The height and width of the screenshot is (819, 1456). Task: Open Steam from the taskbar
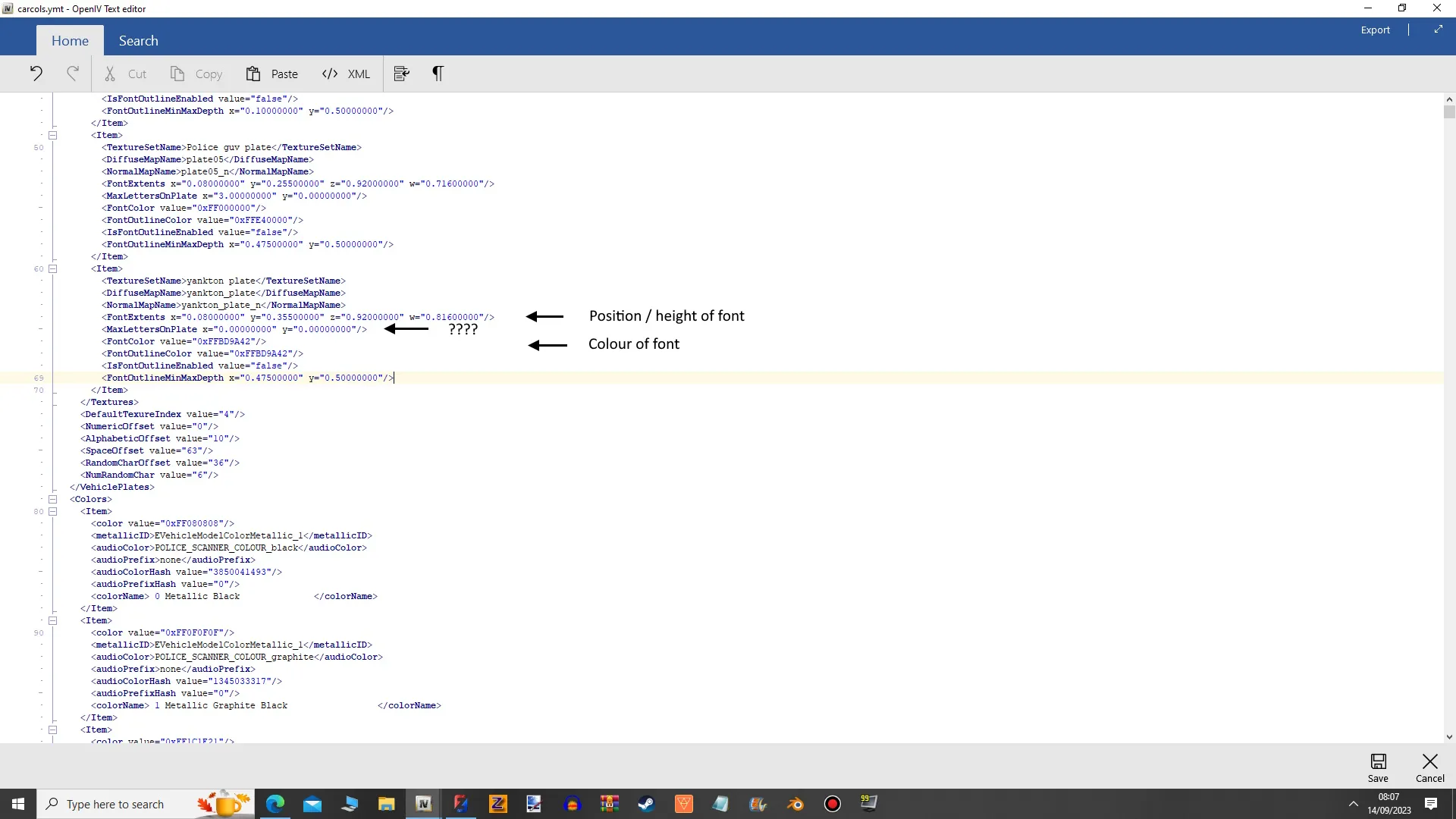[x=646, y=804]
